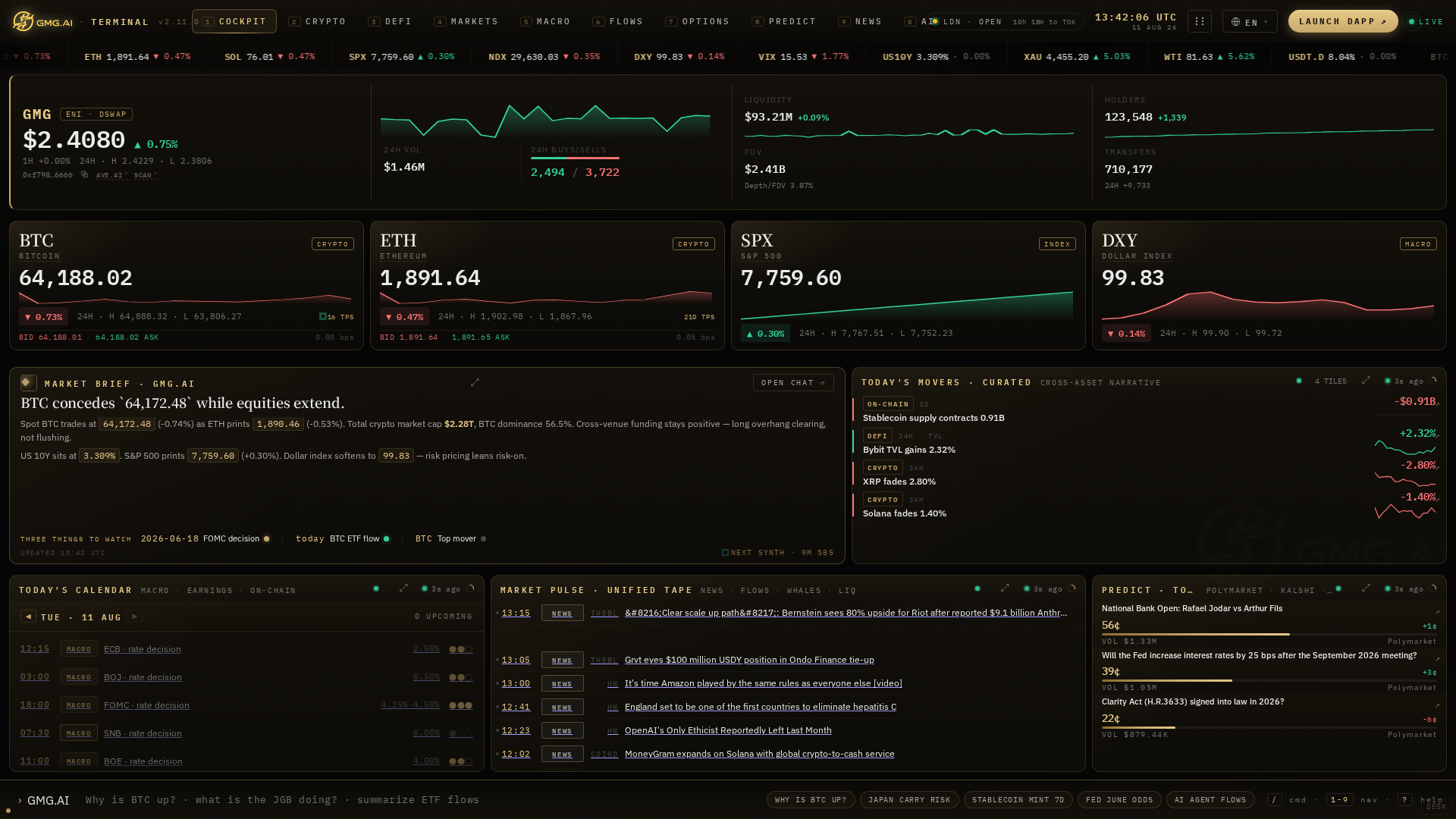Open the Grvt eyes $100 million headline

pos(748,660)
